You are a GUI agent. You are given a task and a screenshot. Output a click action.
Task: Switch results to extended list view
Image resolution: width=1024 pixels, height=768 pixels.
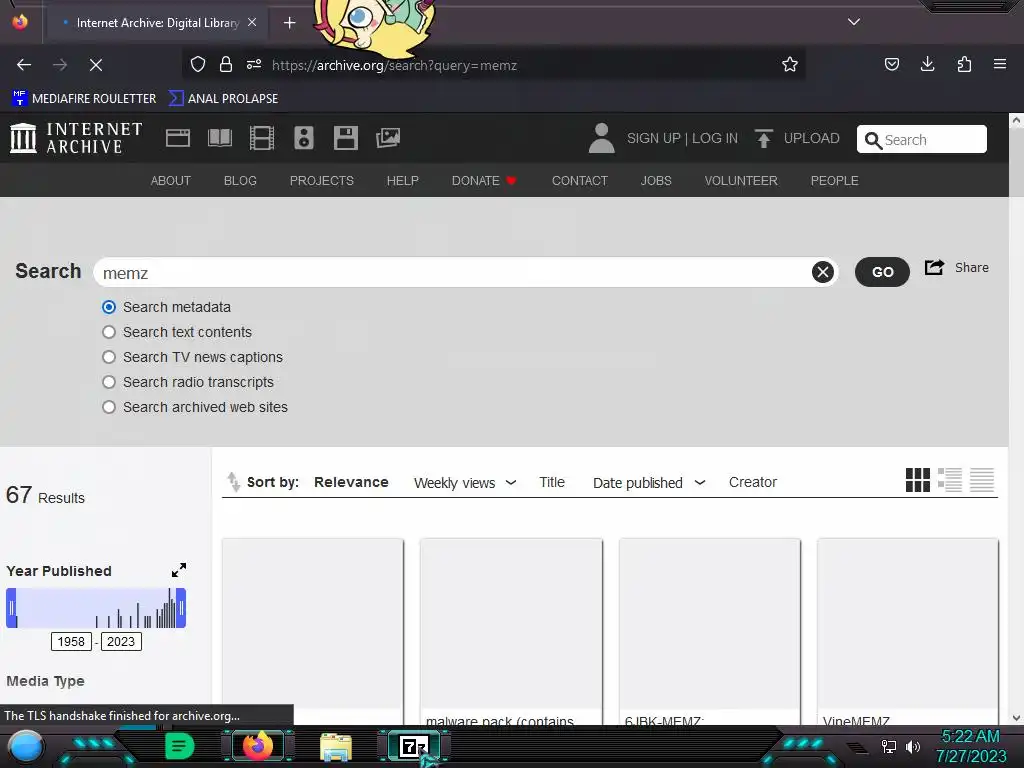point(950,480)
